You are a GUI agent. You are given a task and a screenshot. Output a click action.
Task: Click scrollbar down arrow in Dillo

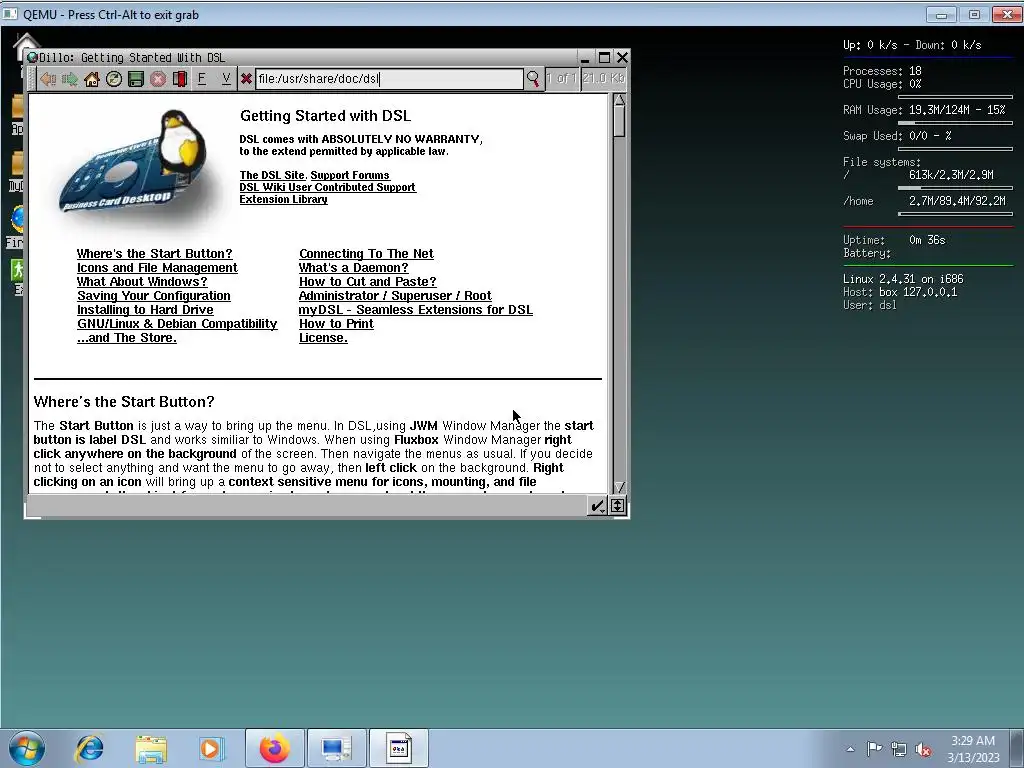(x=619, y=487)
